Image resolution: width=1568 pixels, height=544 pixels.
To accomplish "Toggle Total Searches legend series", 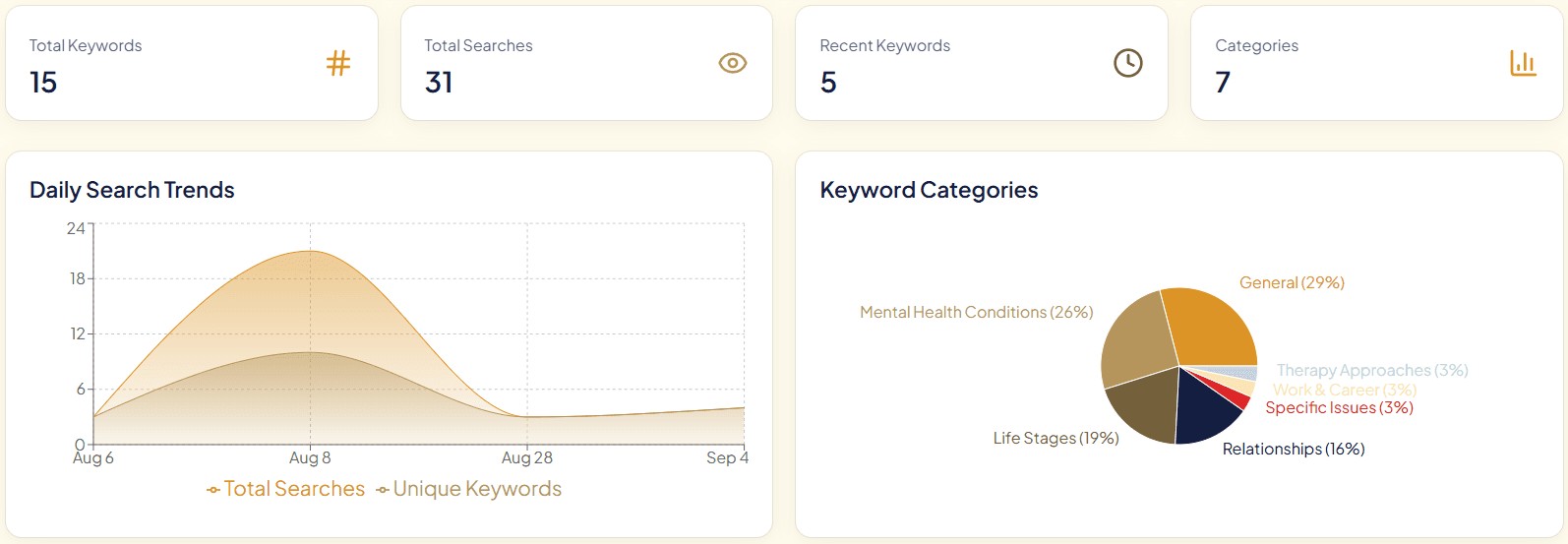I will click(x=285, y=489).
